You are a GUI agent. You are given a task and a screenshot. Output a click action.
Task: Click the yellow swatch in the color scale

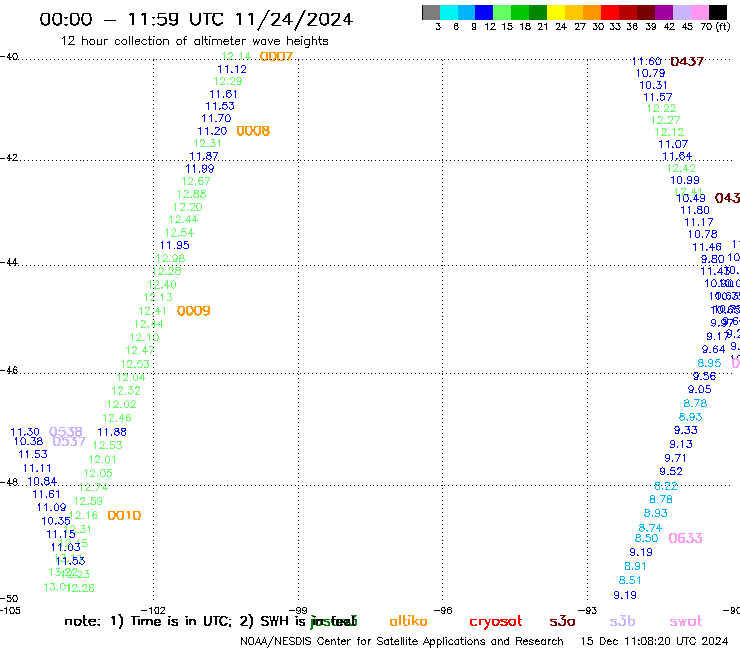click(x=556, y=12)
